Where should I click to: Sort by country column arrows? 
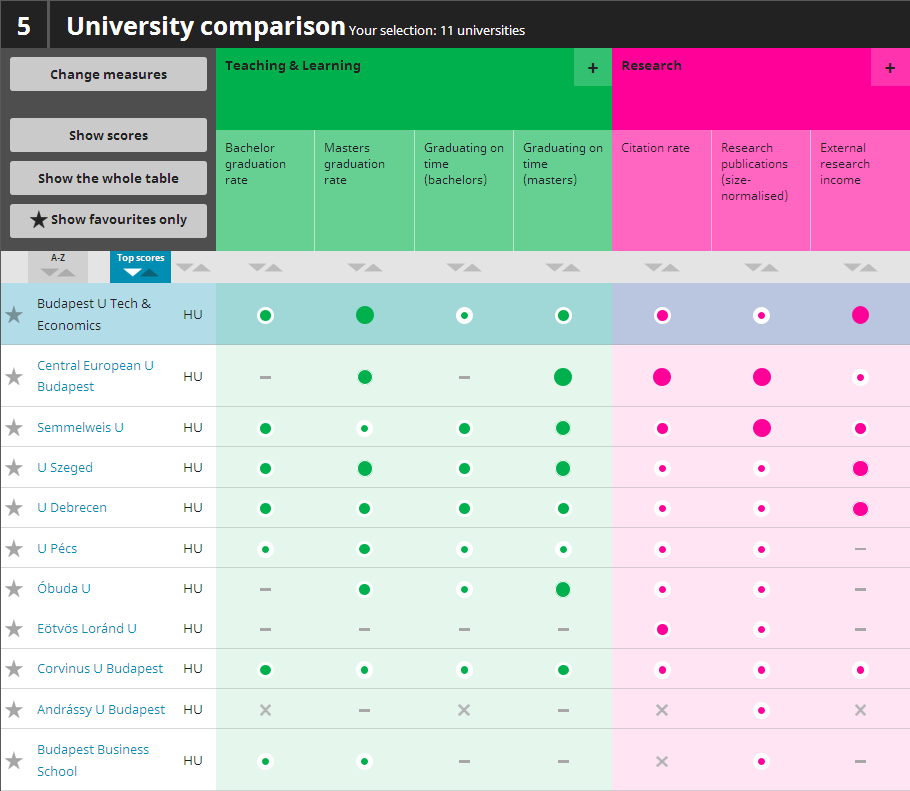(x=193, y=268)
